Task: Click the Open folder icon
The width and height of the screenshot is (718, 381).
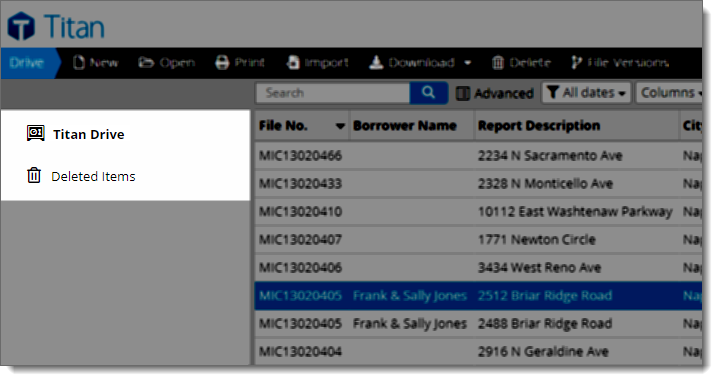Action: click(146, 62)
